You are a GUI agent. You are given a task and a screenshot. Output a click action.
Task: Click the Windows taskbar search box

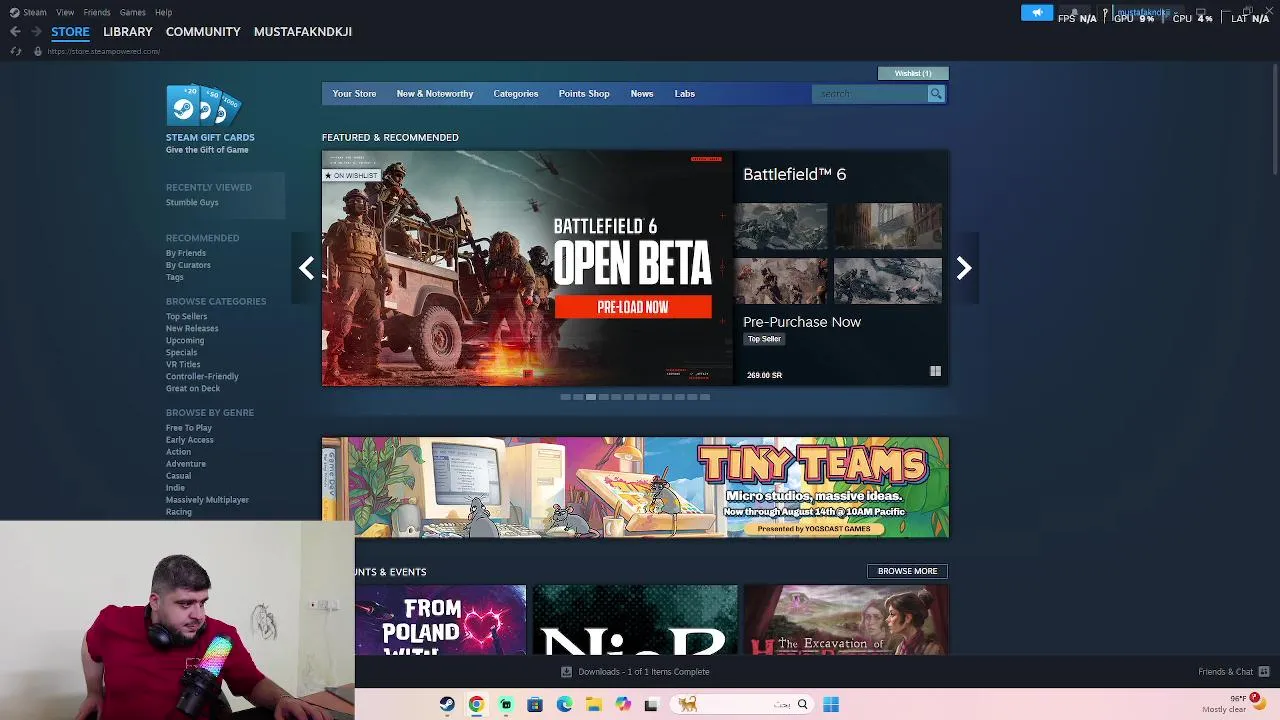742,705
